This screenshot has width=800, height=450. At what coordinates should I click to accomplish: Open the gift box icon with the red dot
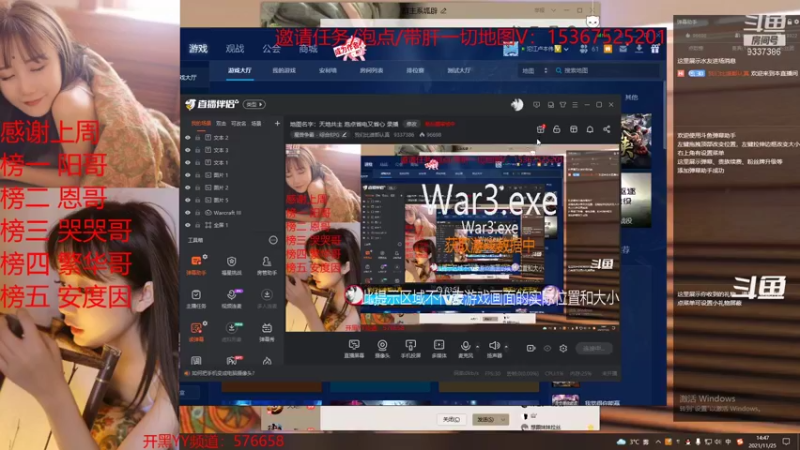[x=540, y=129]
